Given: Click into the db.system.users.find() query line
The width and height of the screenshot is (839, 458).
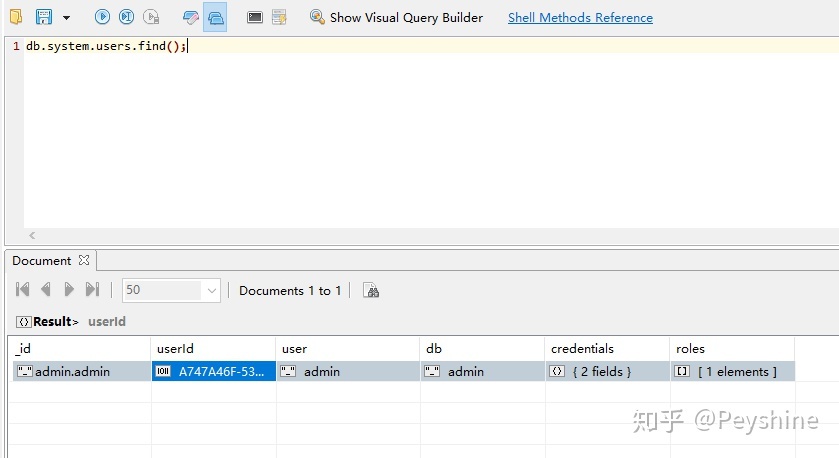Looking at the screenshot, I should point(106,46).
